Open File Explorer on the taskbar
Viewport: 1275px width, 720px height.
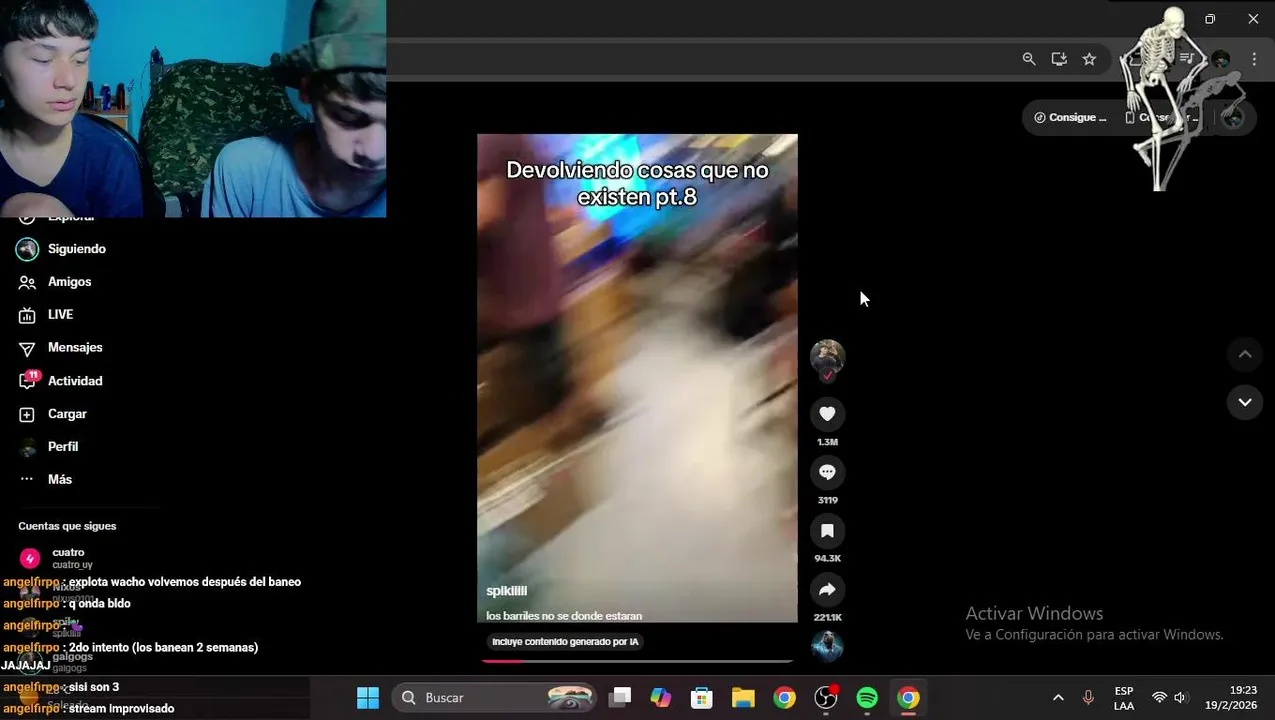pyautogui.click(x=743, y=698)
